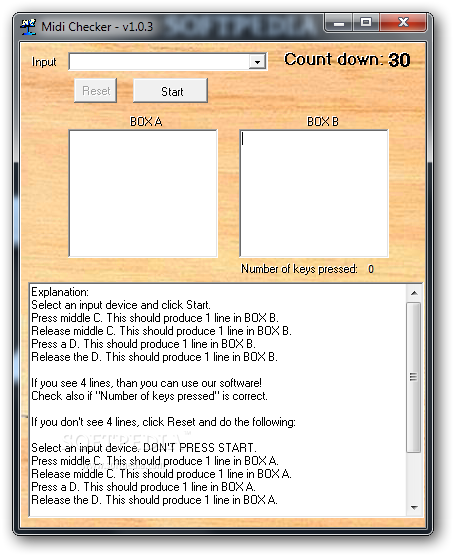Click the explanation vertical scrollbar thumb
The width and height of the screenshot is (454, 556).
414,377
